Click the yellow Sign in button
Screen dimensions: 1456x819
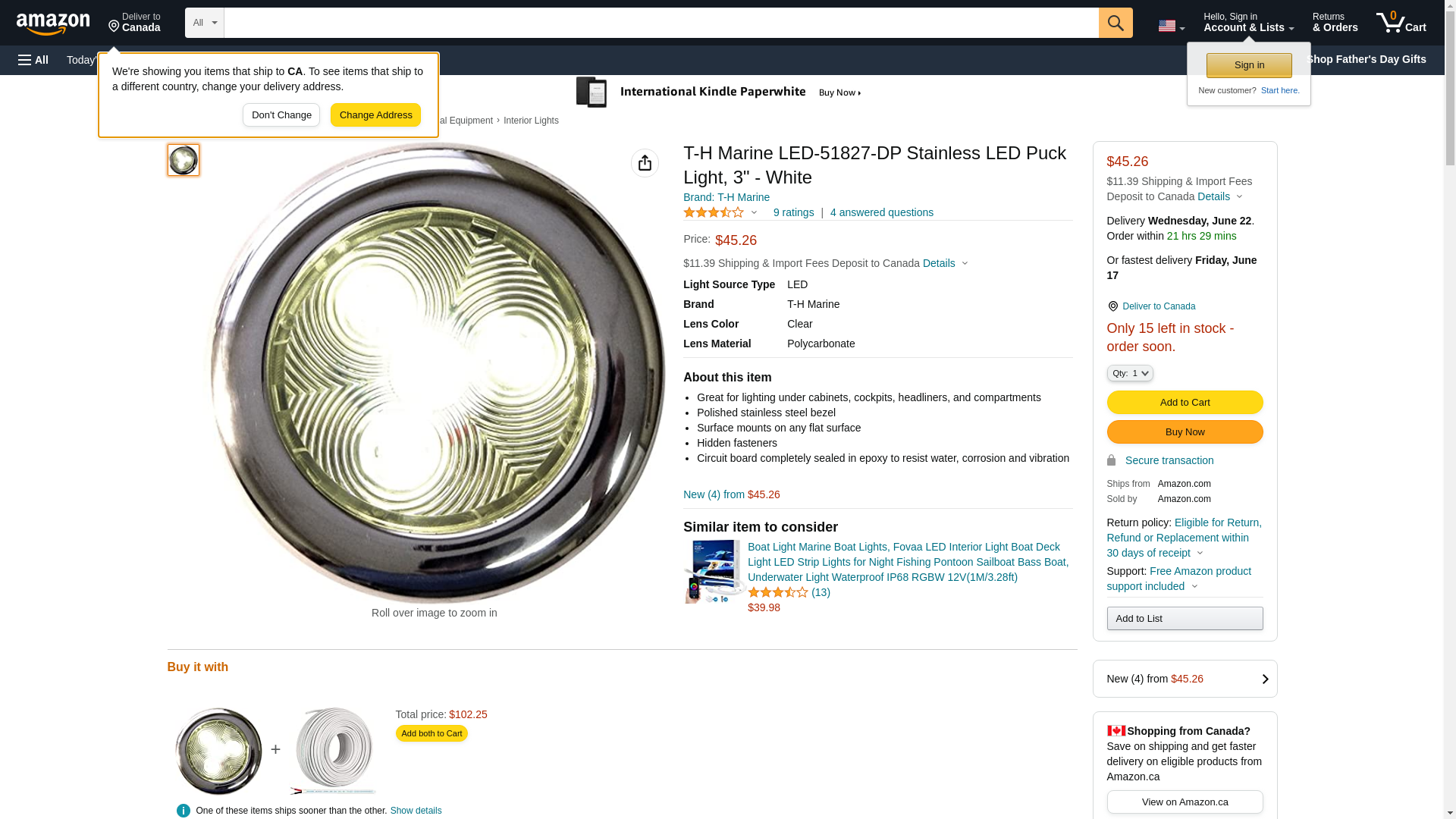[1248, 65]
